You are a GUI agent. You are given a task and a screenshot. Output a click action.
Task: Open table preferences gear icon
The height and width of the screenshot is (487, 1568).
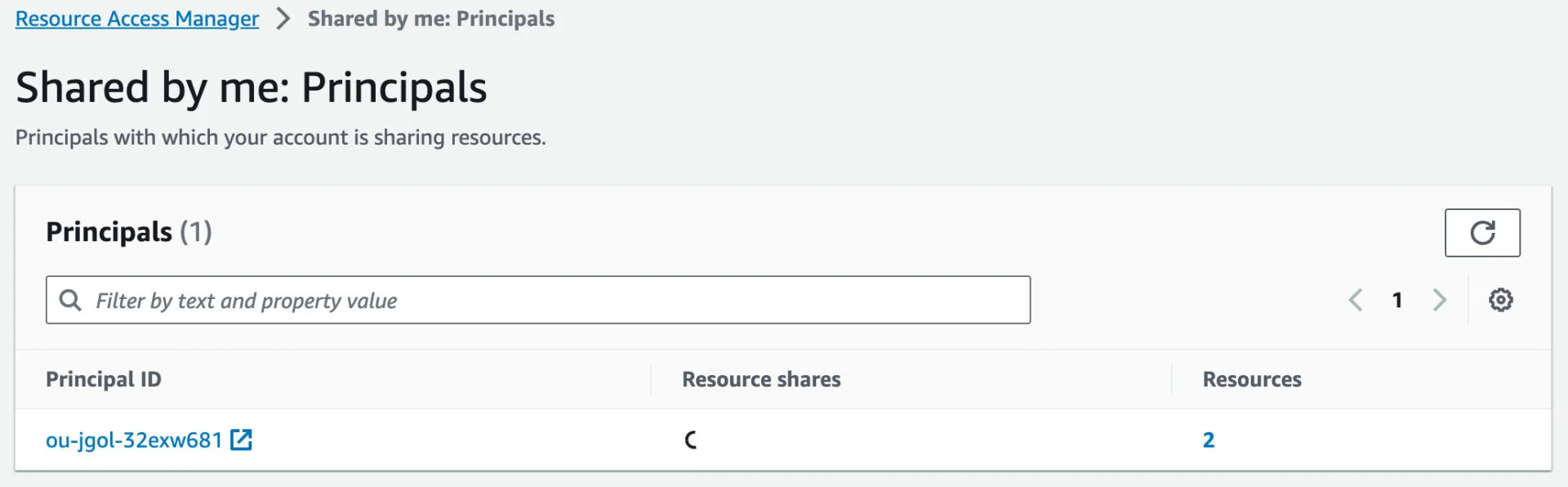(x=1500, y=300)
